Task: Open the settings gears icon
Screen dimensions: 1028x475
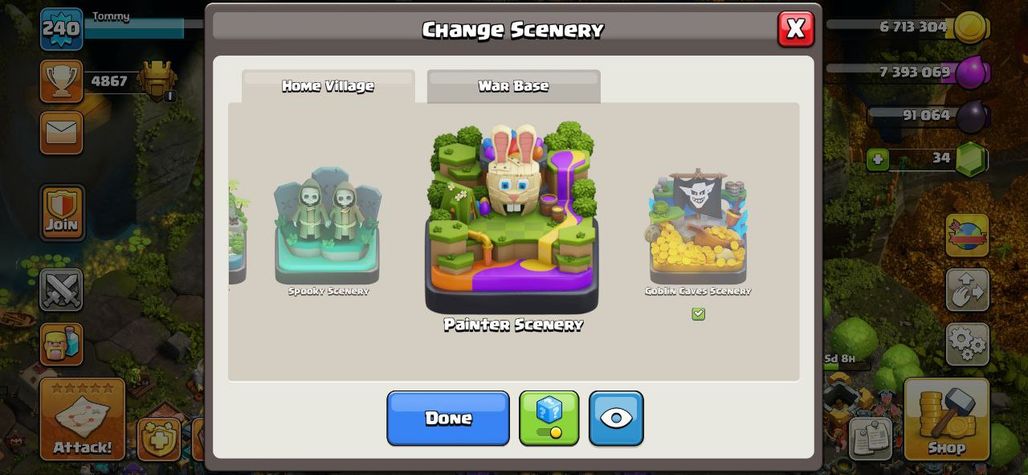Action: (967, 344)
